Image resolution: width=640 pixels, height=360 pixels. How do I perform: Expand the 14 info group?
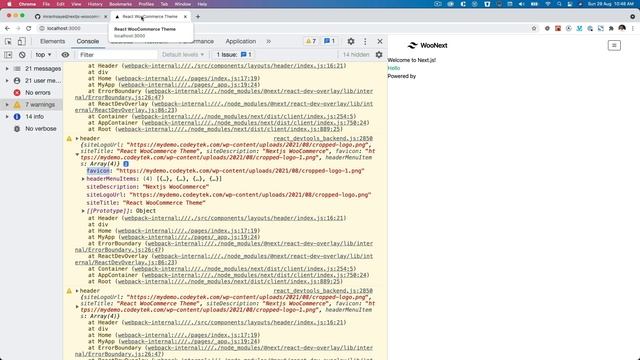pyautogui.click(x=7, y=116)
